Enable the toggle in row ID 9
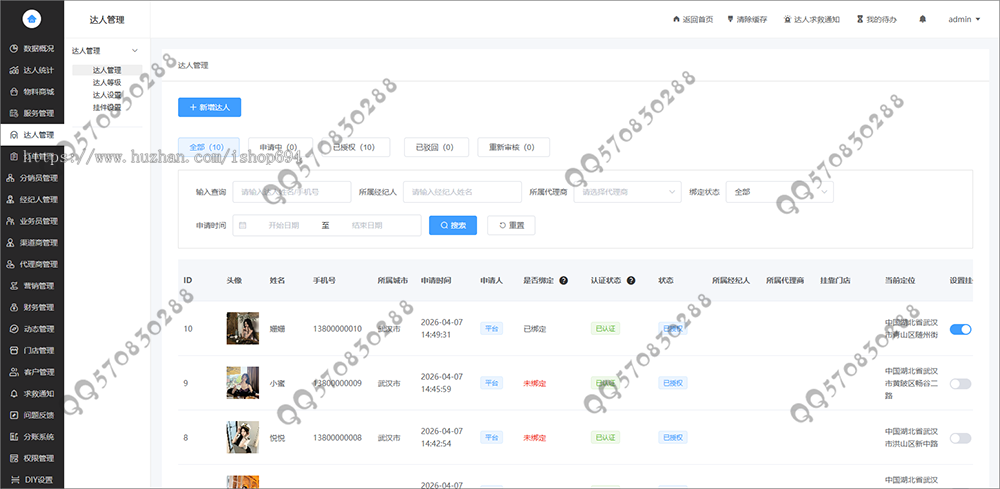 click(960, 384)
